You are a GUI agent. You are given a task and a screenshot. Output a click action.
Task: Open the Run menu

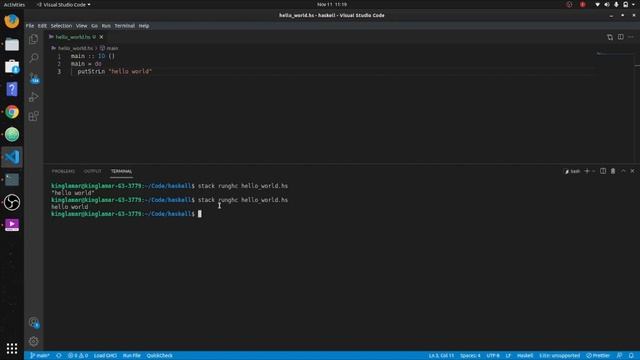point(106,26)
